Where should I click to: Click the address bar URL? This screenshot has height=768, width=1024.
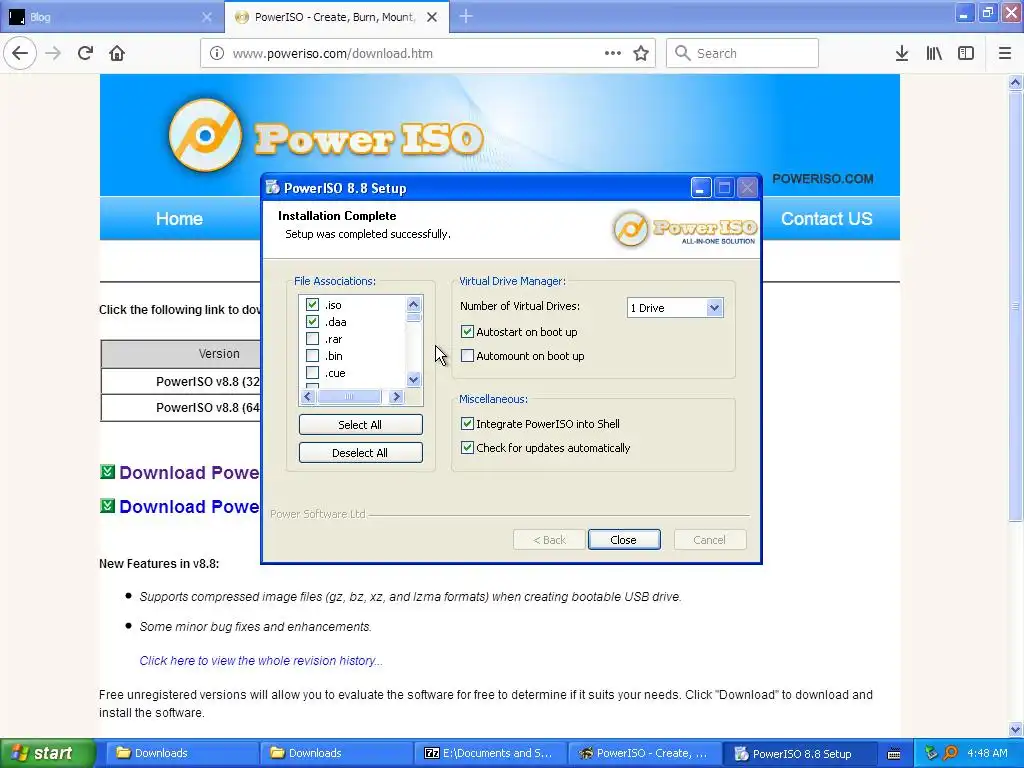332,53
